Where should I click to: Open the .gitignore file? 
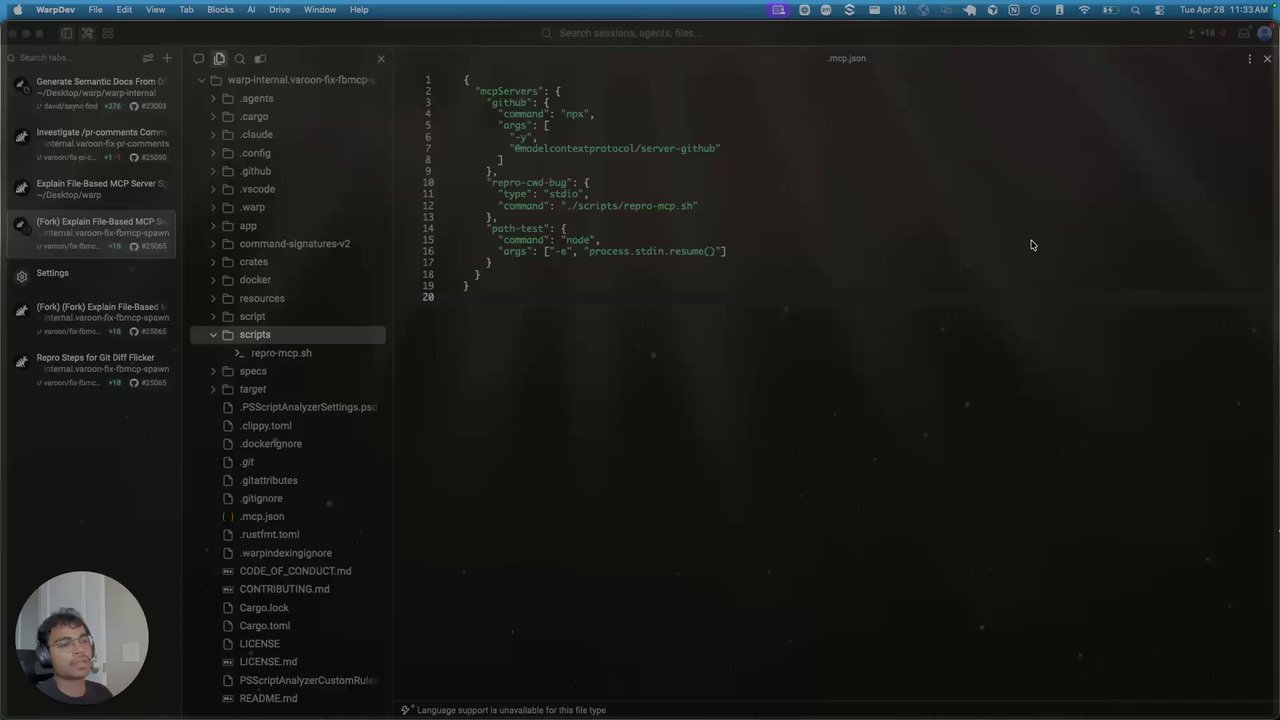288,498
